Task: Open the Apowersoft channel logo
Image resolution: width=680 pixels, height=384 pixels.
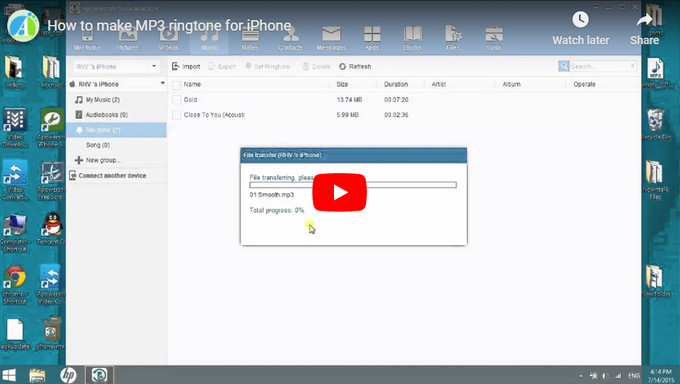Action: pos(23,26)
